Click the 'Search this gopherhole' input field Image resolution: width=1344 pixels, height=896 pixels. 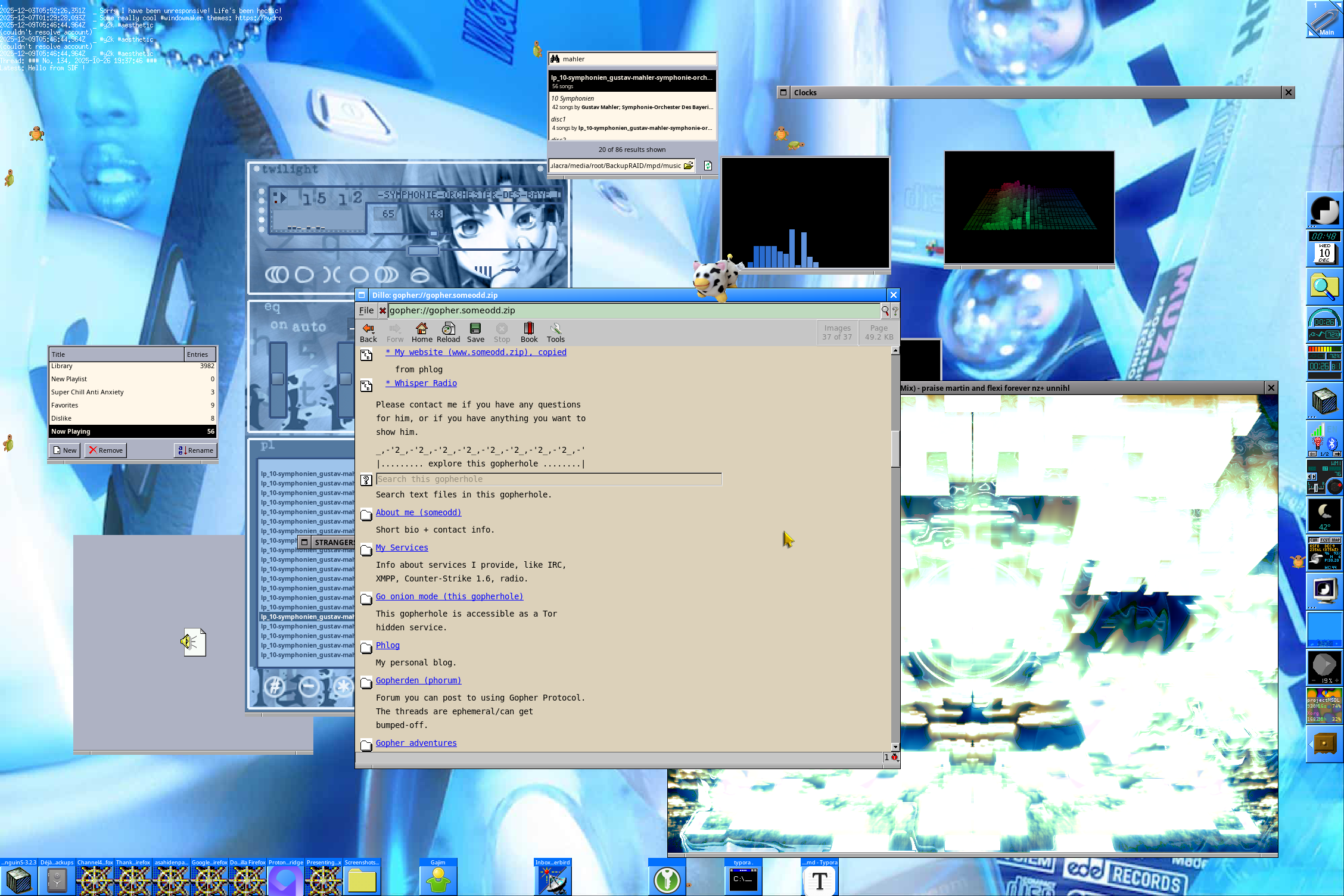click(548, 479)
